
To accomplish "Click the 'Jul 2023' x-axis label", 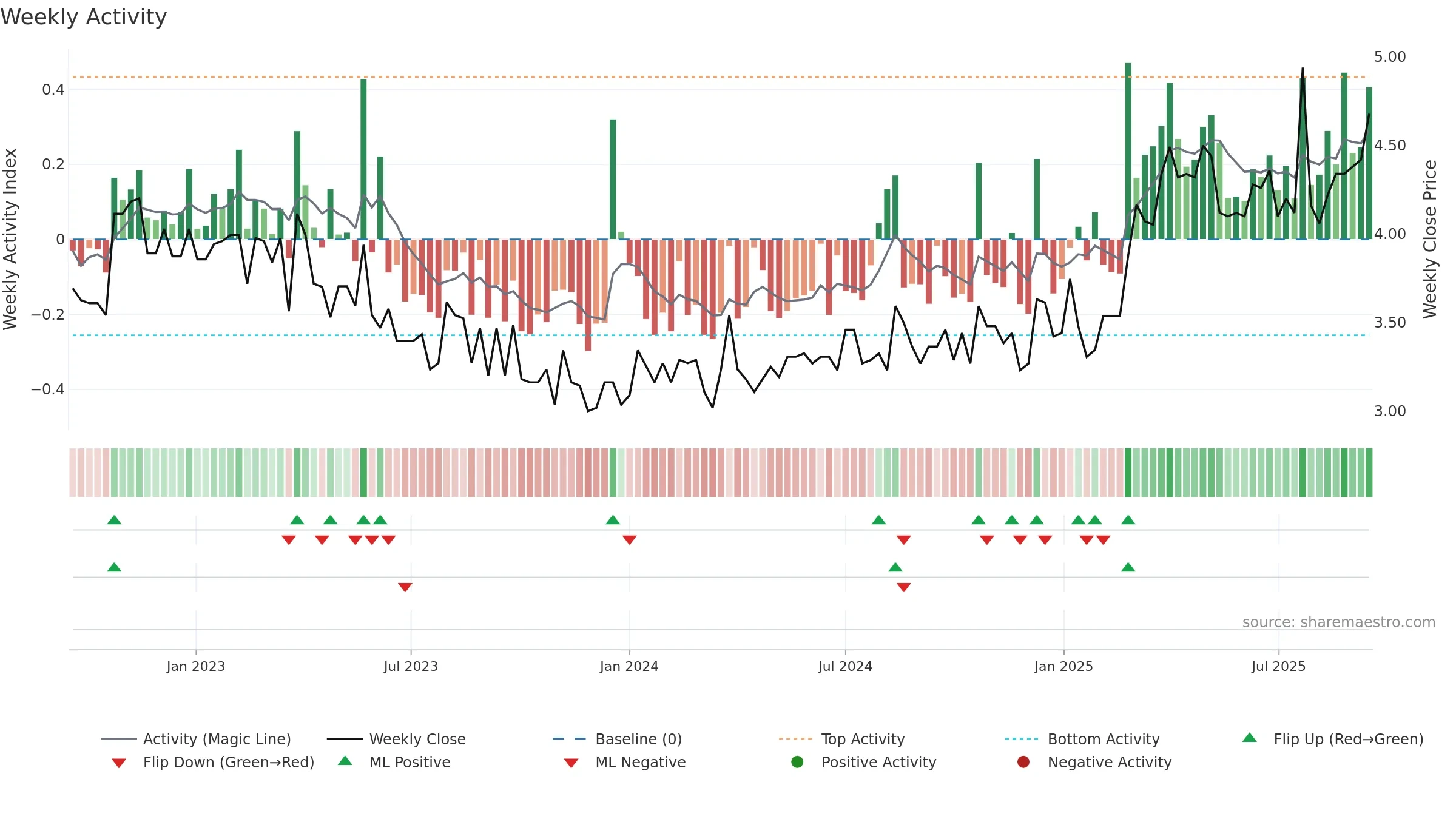I will click(411, 666).
